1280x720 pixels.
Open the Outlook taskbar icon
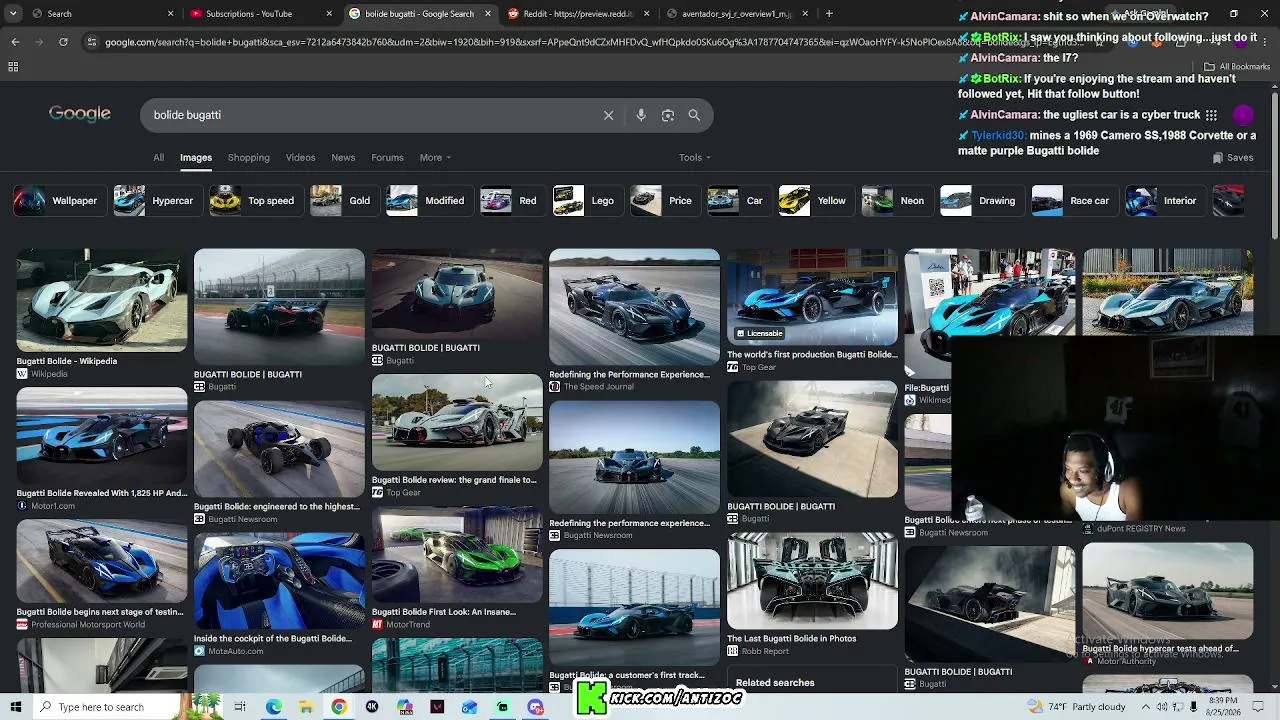(470, 707)
